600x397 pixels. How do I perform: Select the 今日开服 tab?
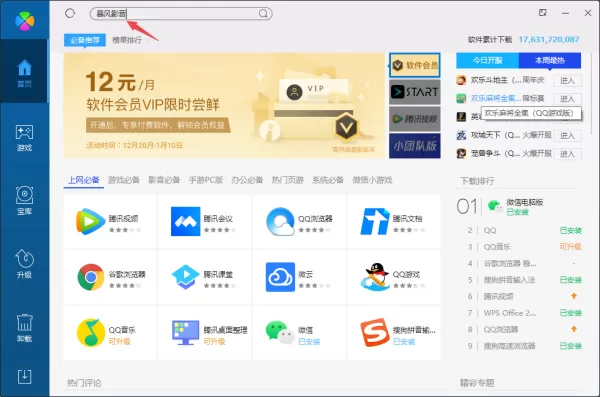(487, 60)
